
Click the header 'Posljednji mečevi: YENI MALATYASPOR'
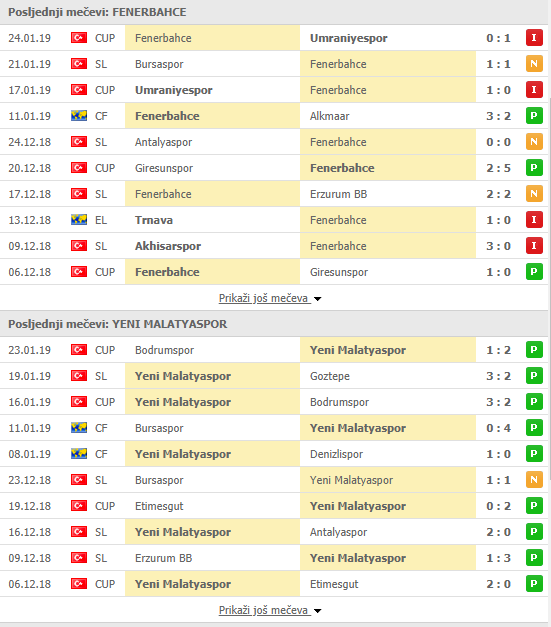pos(118,324)
